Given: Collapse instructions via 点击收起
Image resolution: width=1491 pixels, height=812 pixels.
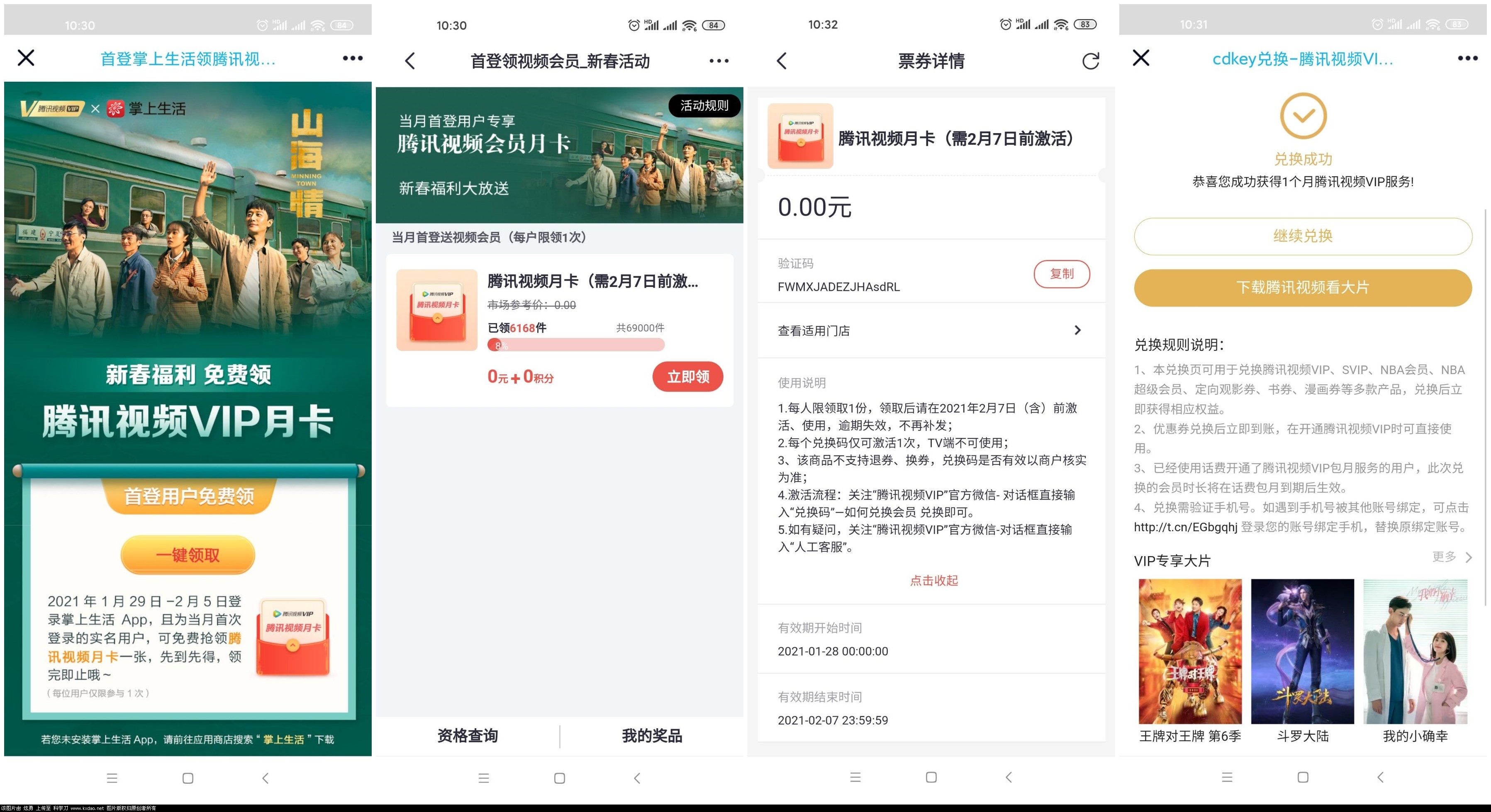Looking at the screenshot, I should click(933, 580).
